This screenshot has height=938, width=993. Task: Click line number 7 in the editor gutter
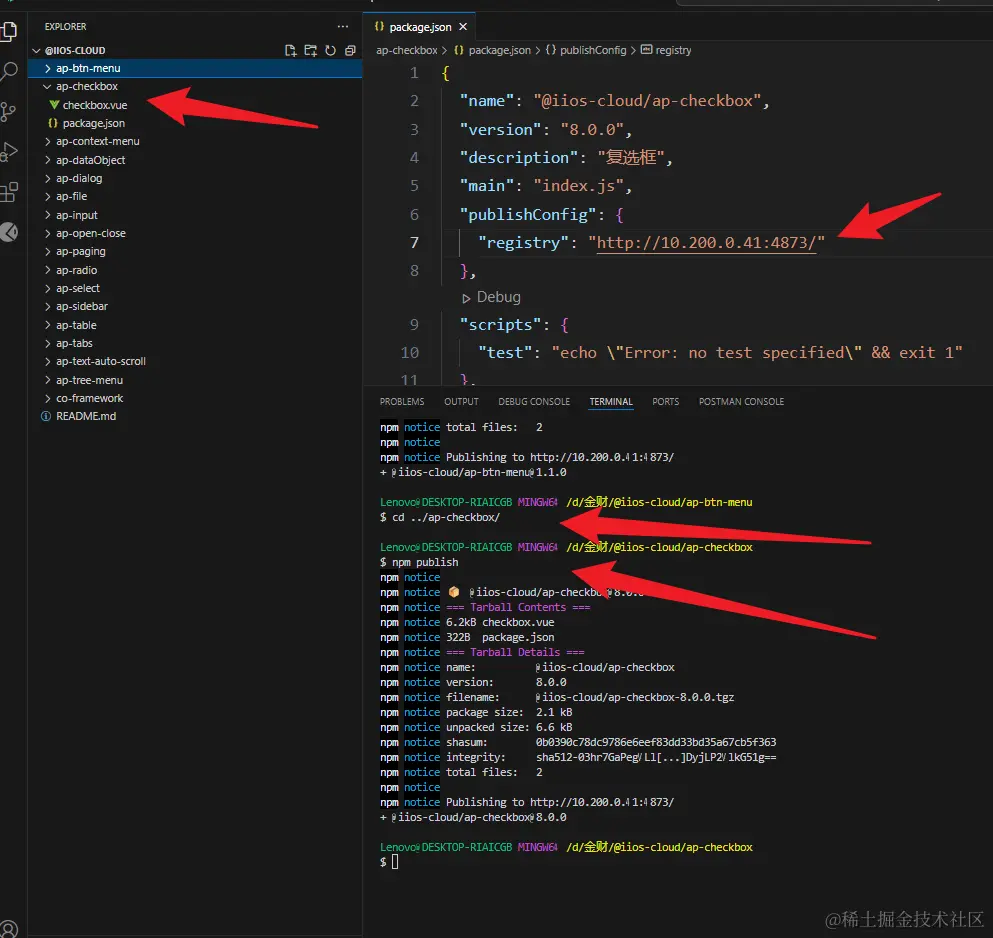[414, 243]
